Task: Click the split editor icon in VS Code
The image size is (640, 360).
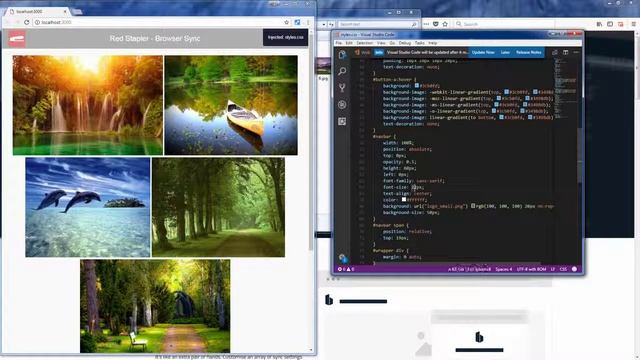Action: click(565, 52)
